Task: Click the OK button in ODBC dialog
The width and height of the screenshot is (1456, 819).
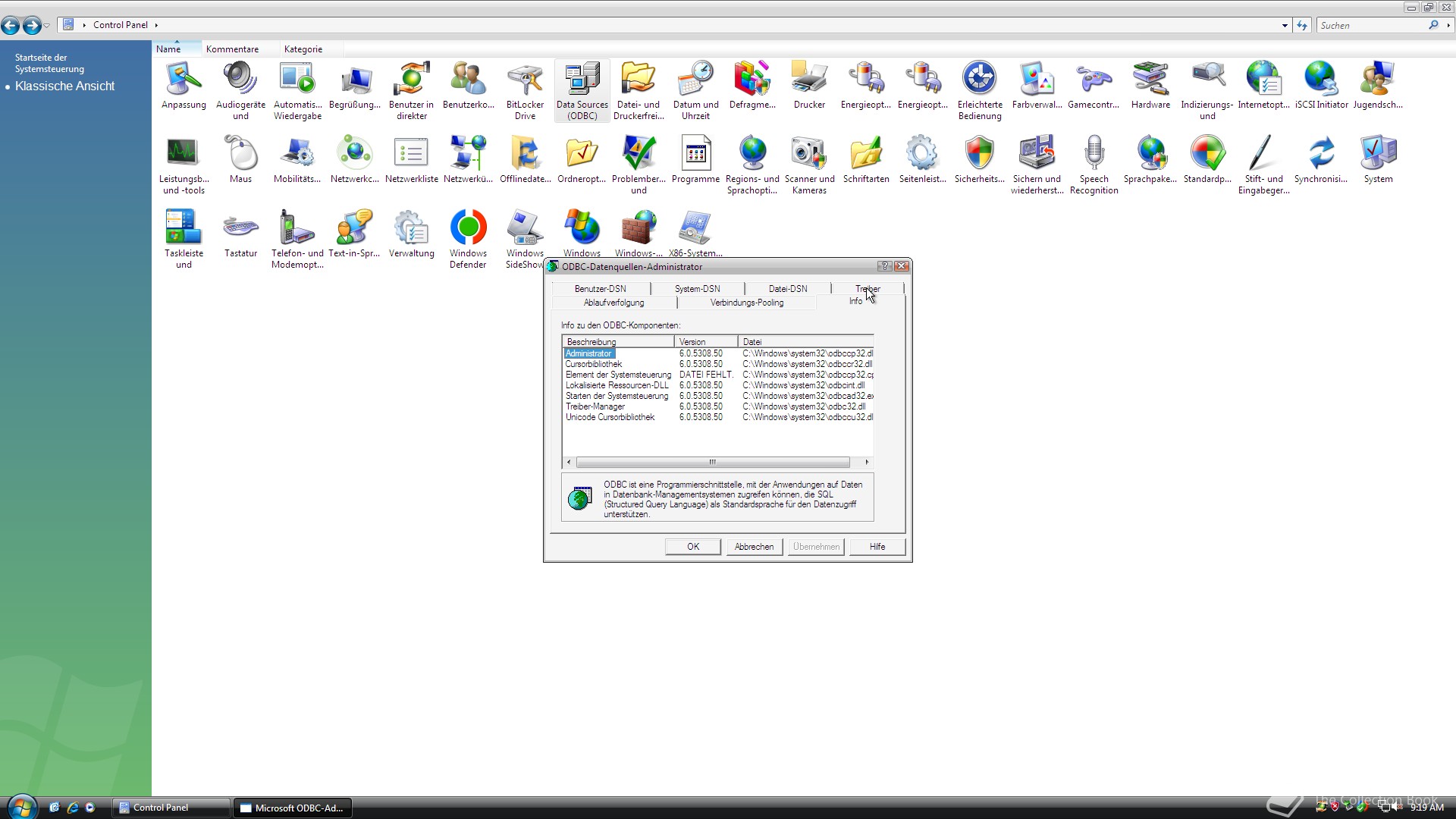Action: coord(692,547)
